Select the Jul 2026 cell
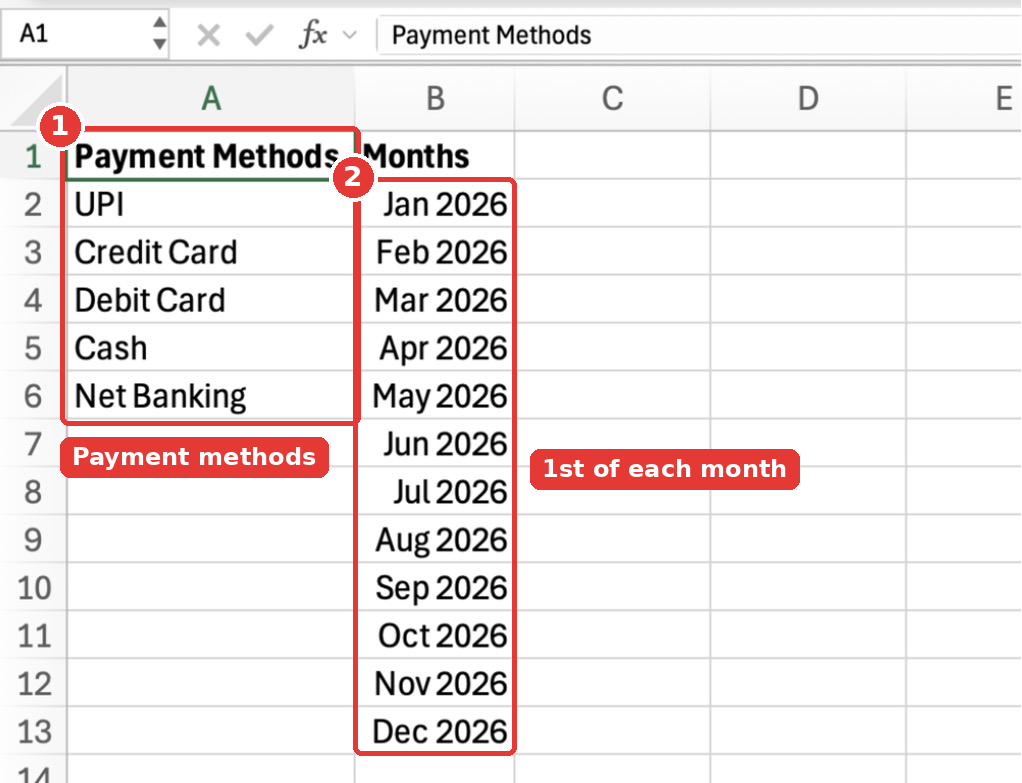 pos(435,492)
